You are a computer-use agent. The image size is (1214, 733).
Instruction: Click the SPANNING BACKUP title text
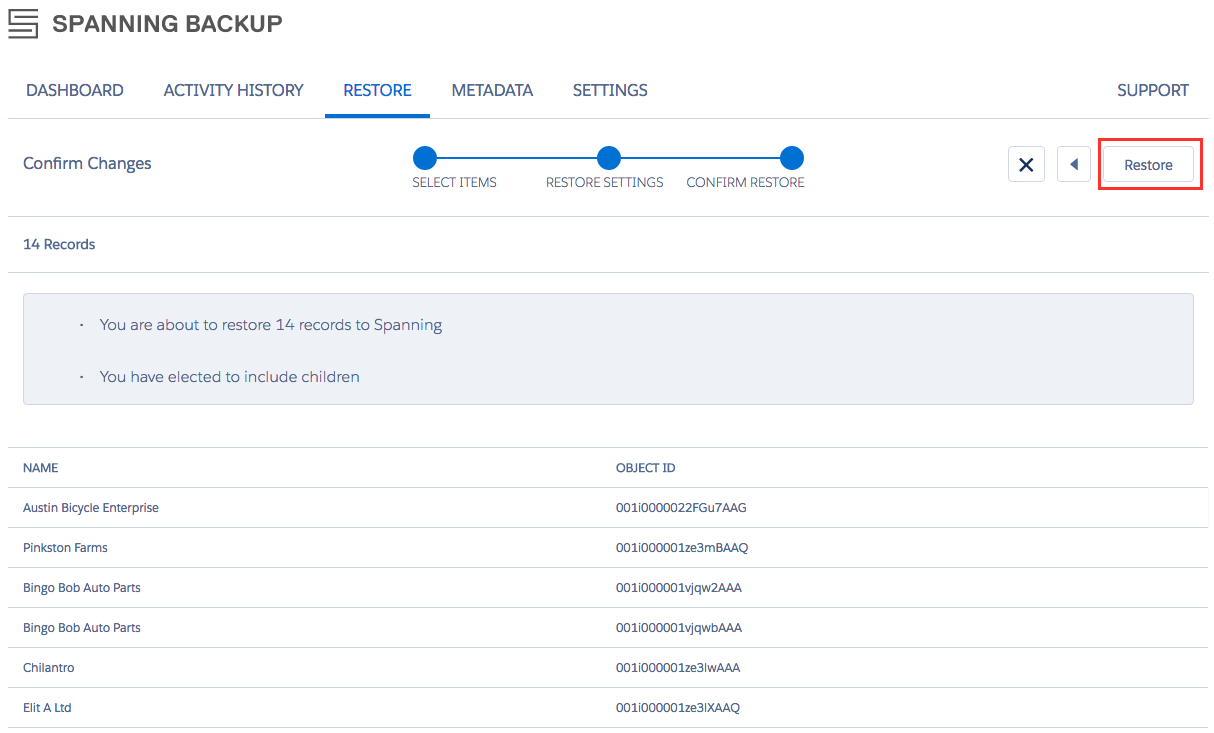167,23
